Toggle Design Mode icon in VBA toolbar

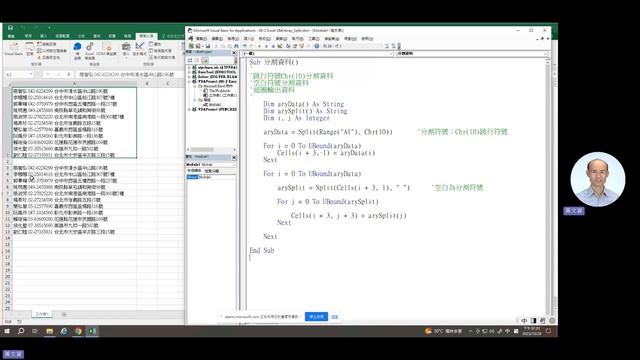[x=280, y=46]
